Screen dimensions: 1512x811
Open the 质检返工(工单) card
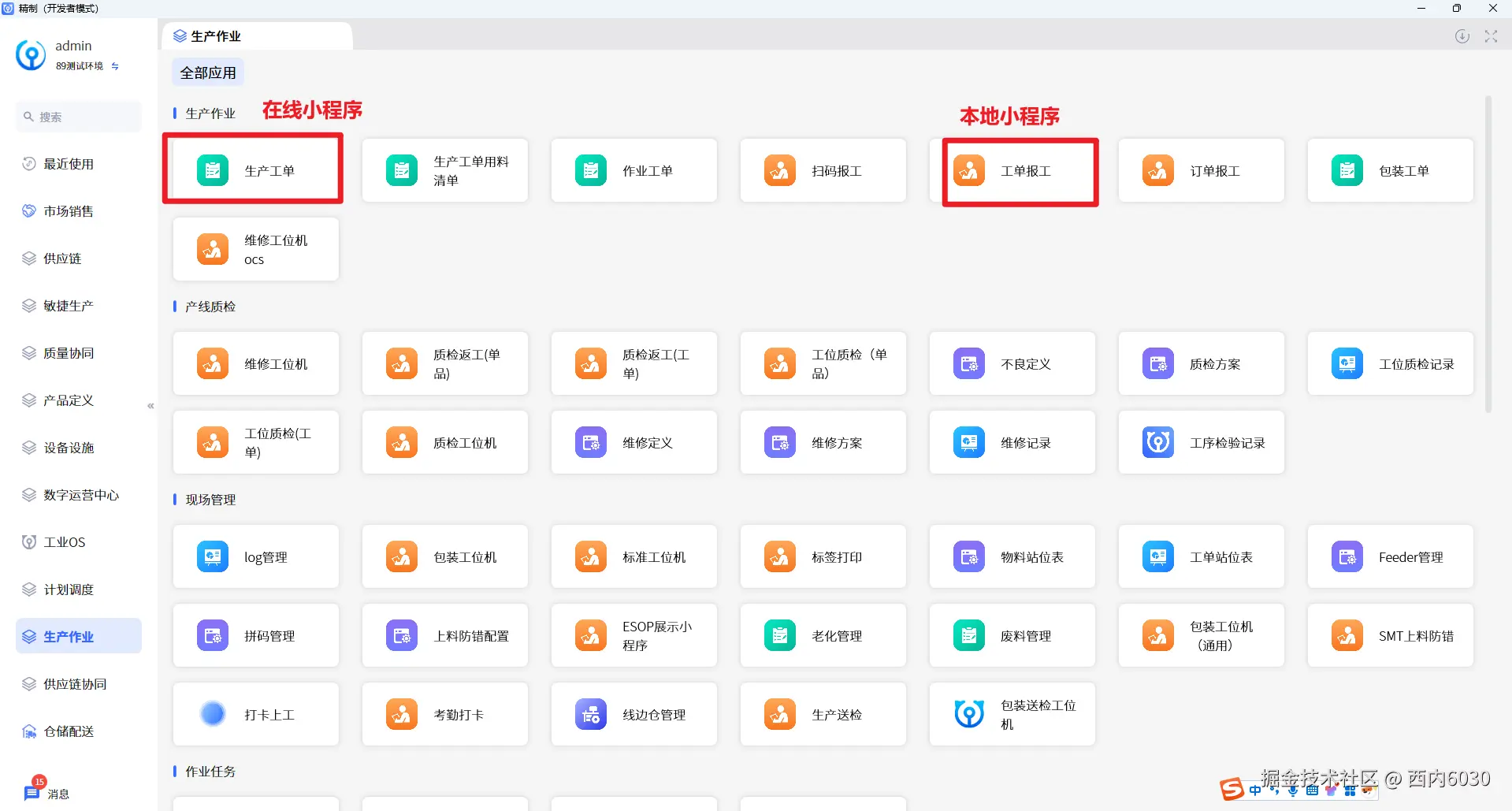coord(634,363)
